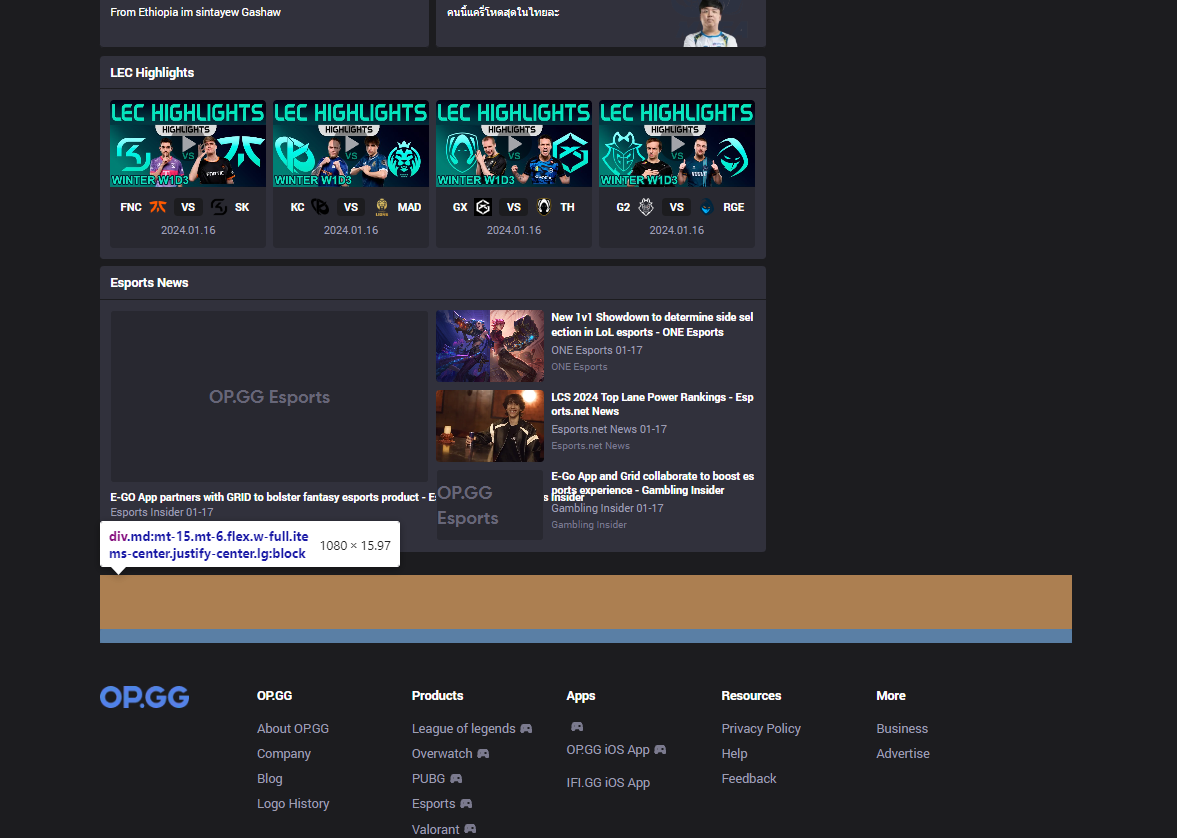Select League of legends in the Products menu

(464, 728)
